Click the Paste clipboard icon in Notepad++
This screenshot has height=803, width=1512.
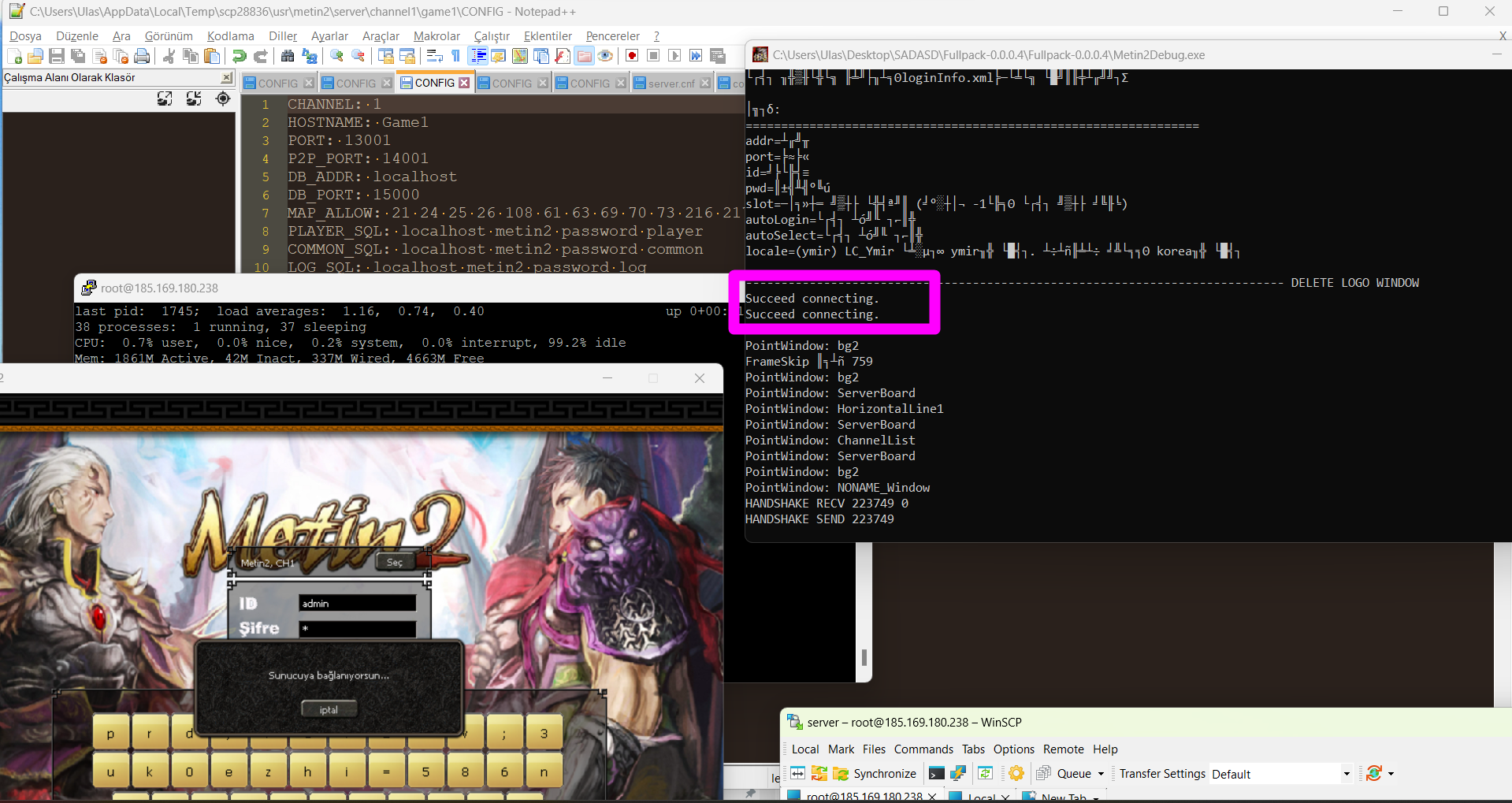coord(211,56)
